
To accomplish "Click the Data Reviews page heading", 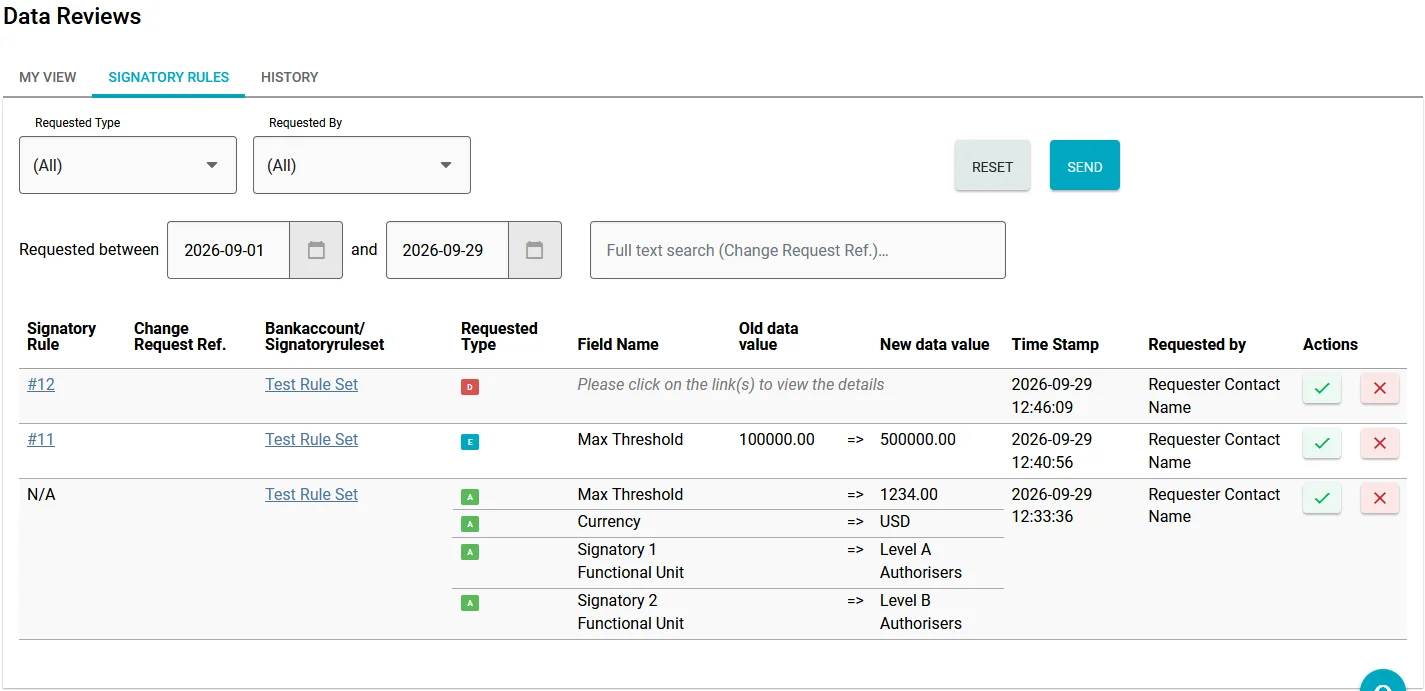I will point(72,16).
